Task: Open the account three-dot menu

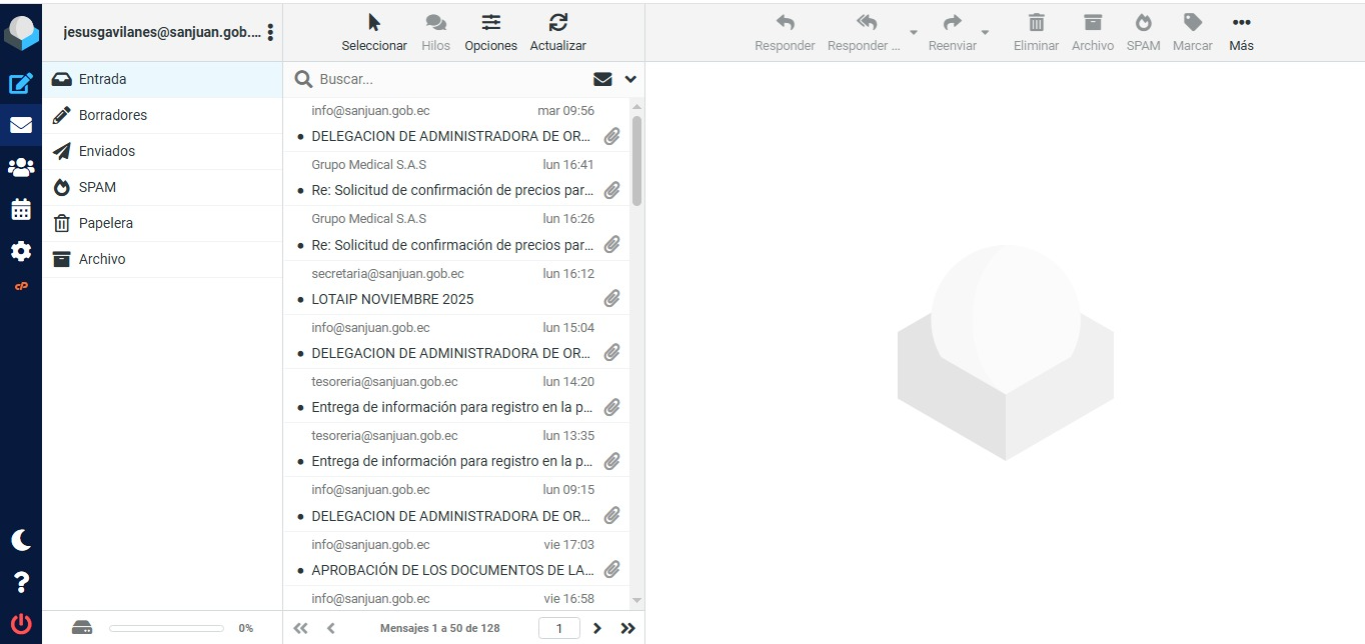Action: coord(270,32)
